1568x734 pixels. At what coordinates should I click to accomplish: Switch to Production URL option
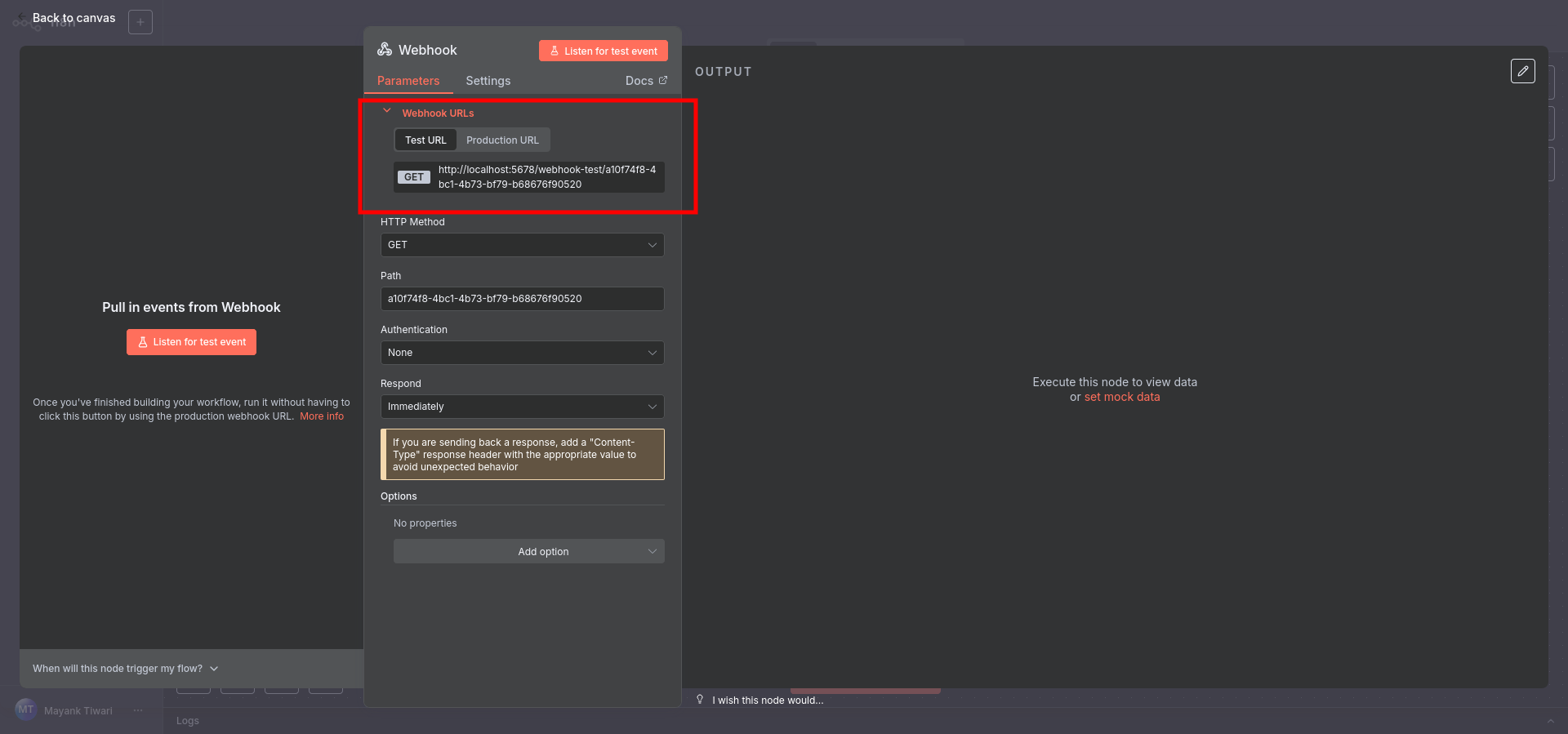[502, 140]
